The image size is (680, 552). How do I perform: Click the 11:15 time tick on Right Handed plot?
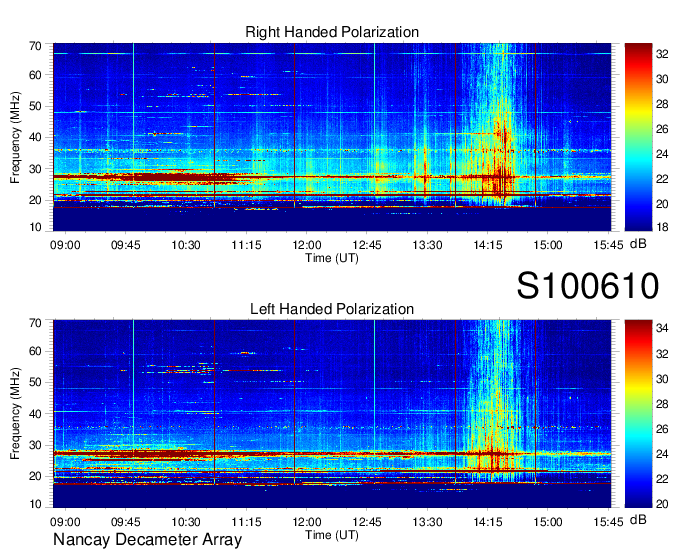[246, 245]
